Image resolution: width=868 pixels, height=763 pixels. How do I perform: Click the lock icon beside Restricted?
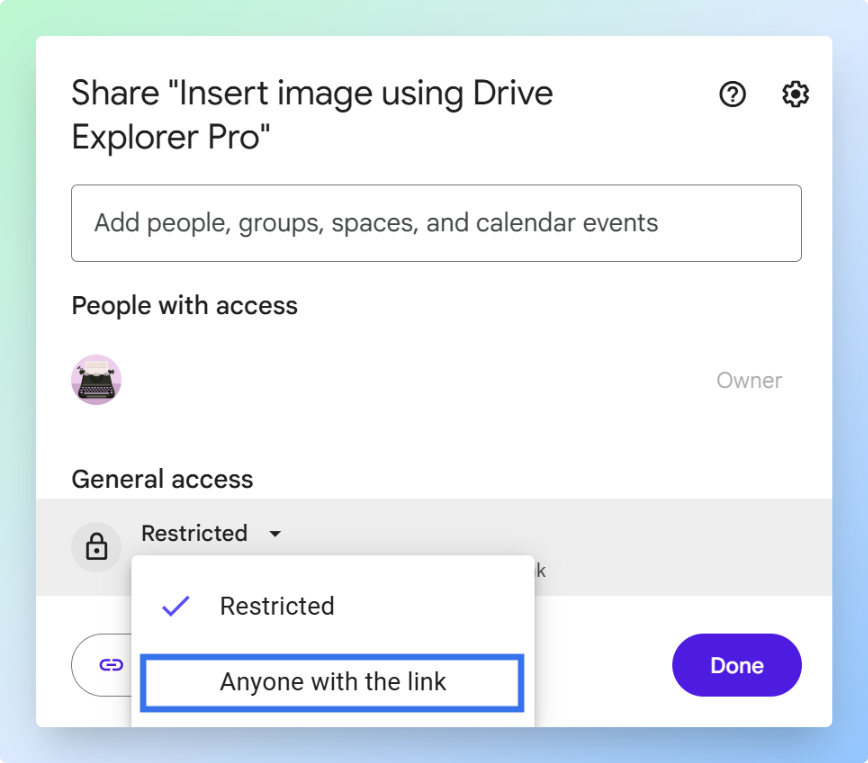[96, 547]
